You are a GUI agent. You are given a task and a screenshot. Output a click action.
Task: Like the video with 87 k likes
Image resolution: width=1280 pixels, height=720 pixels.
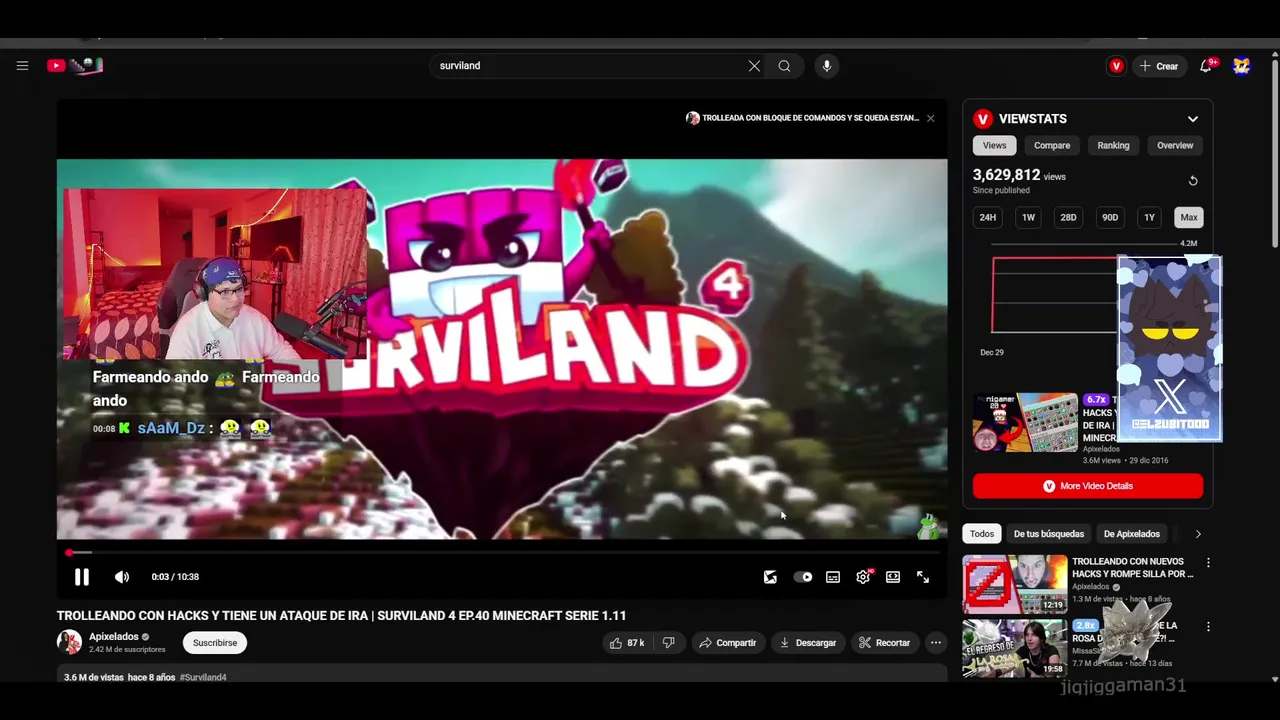[627, 643]
